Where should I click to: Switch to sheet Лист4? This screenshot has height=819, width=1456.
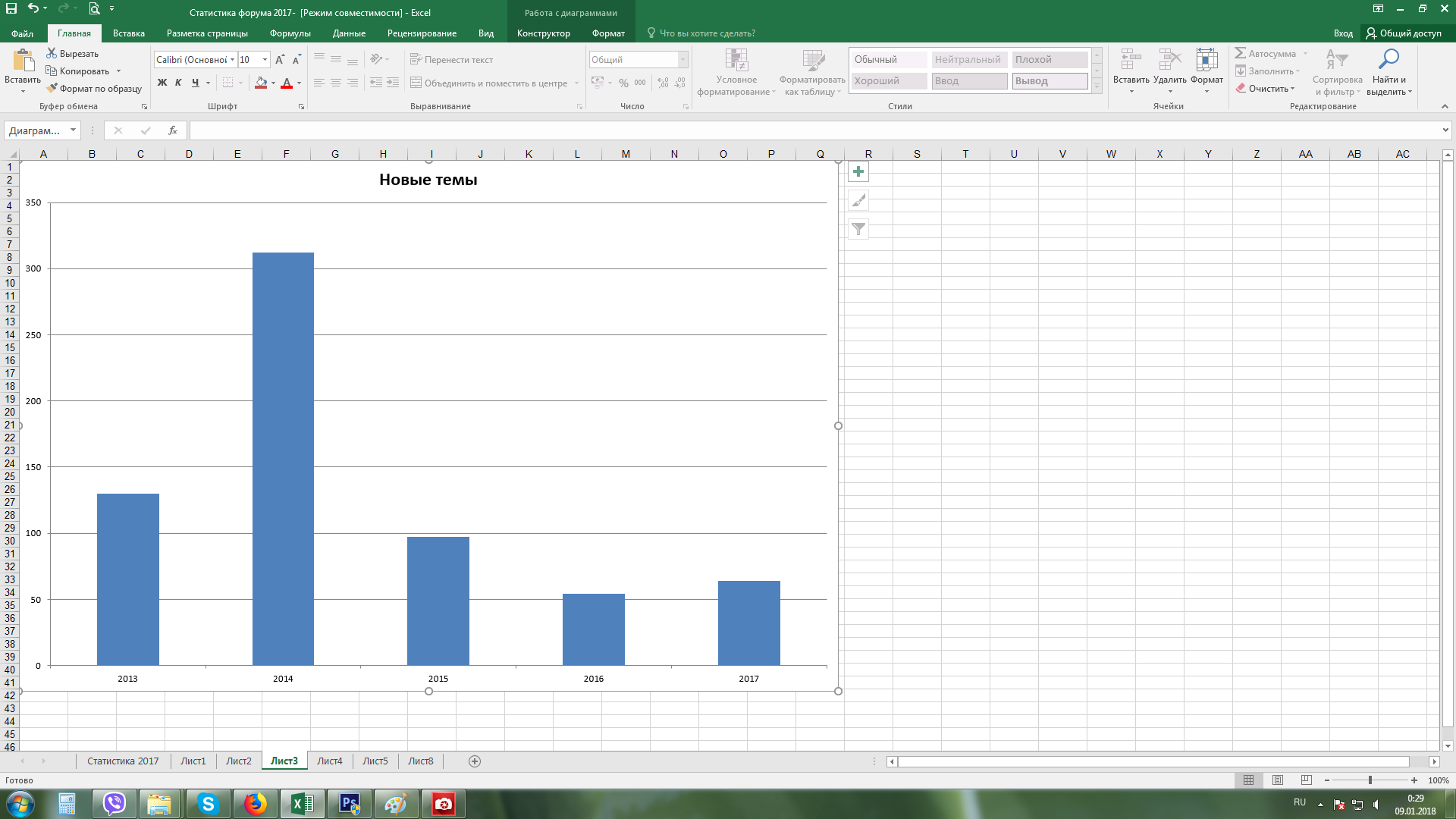tap(329, 761)
